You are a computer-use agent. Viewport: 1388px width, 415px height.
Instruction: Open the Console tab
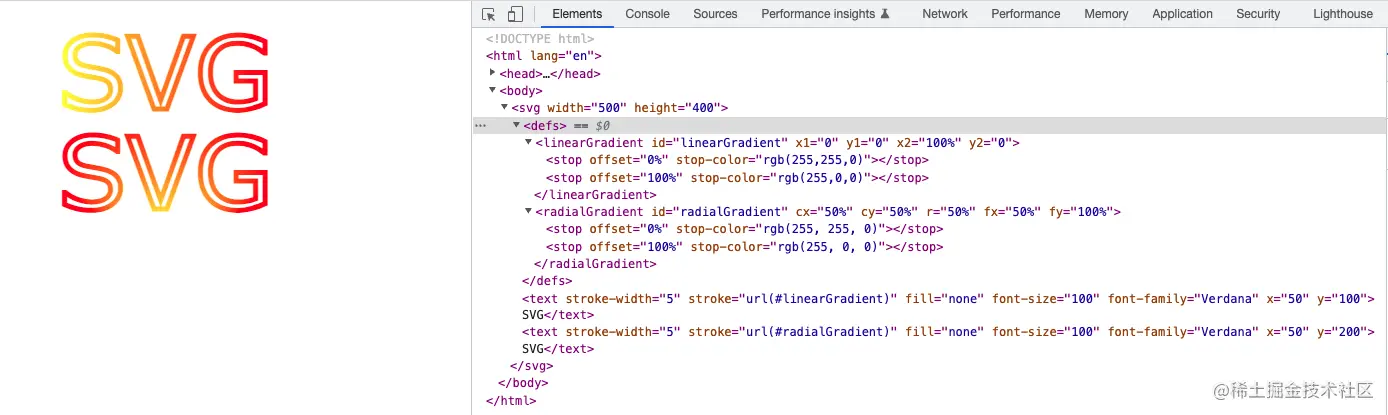[x=647, y=14]
